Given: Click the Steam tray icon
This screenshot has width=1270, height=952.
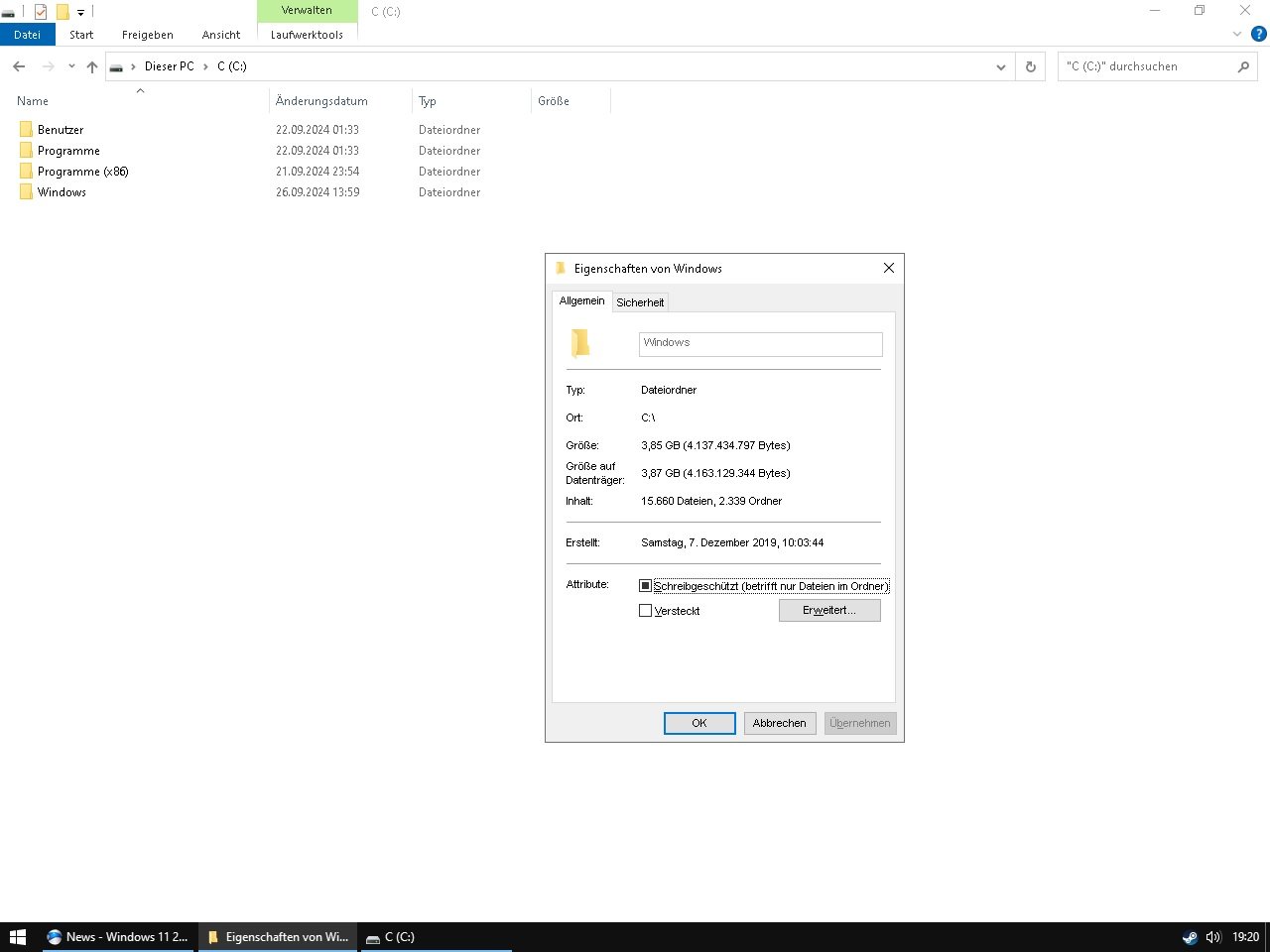Looking at the screenshot, I should (1190, 937).
